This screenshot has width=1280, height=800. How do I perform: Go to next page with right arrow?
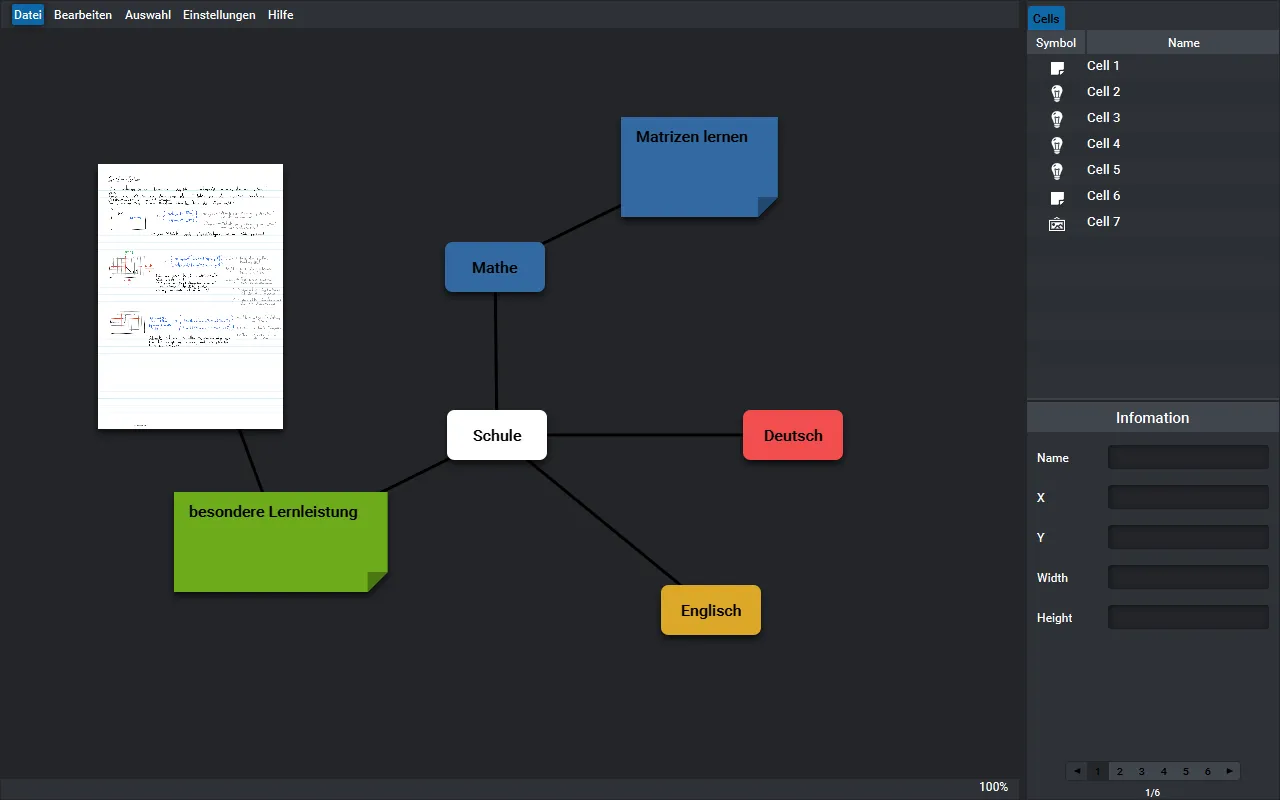tap(1230, 771)
